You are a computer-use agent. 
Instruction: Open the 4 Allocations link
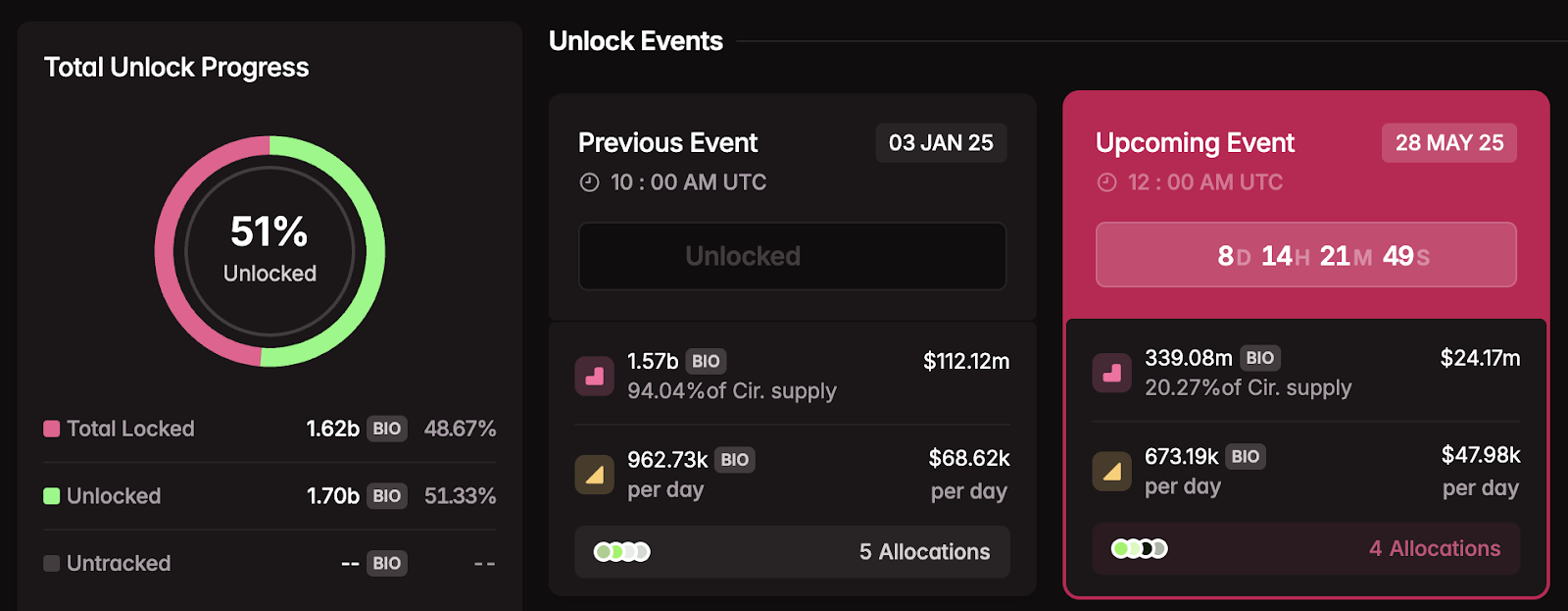(1435, 548)
